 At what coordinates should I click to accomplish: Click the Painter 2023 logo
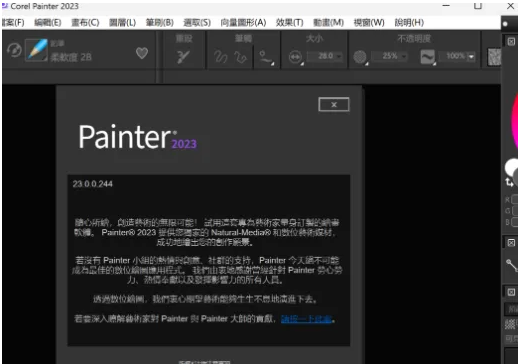138,137
